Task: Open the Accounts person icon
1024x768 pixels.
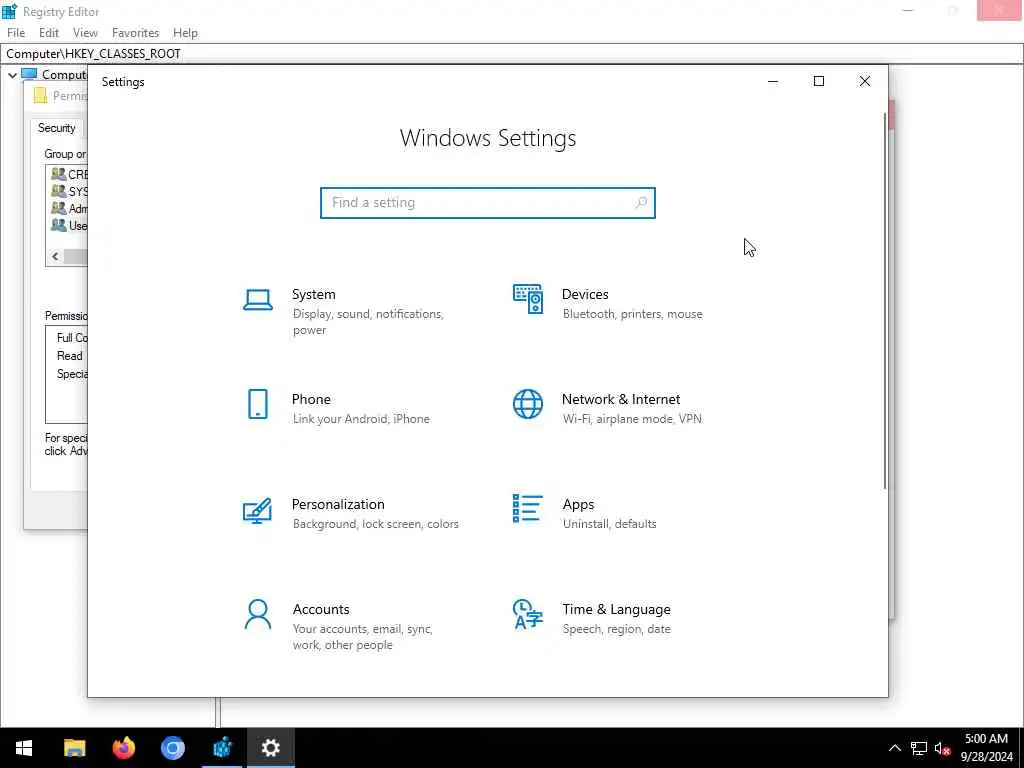Action: pos(258,614)
